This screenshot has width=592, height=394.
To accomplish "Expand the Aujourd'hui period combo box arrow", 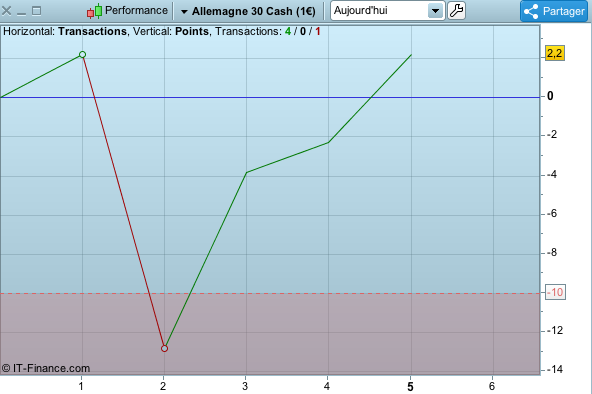I will point(435,11).
